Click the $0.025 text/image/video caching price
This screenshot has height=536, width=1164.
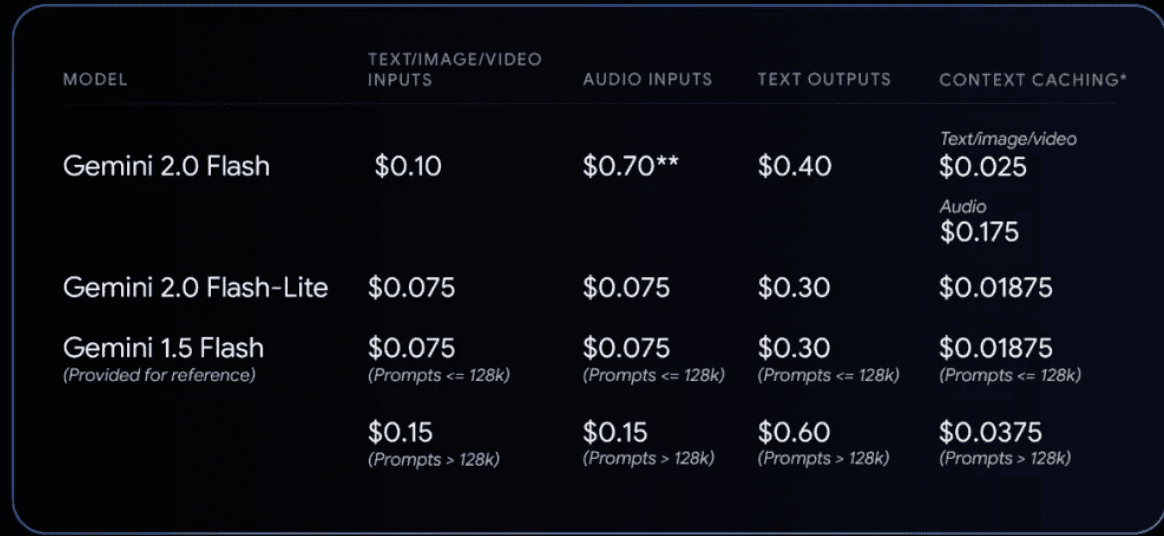point(983,166)
